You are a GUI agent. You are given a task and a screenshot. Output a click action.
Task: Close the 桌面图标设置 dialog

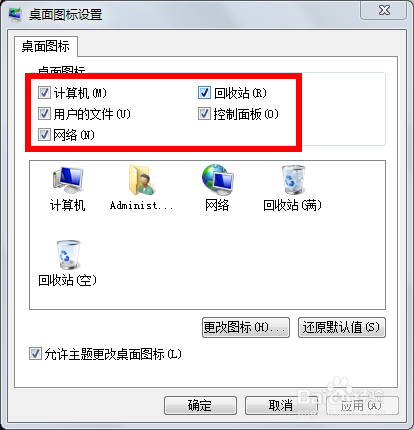click(384, 11)
